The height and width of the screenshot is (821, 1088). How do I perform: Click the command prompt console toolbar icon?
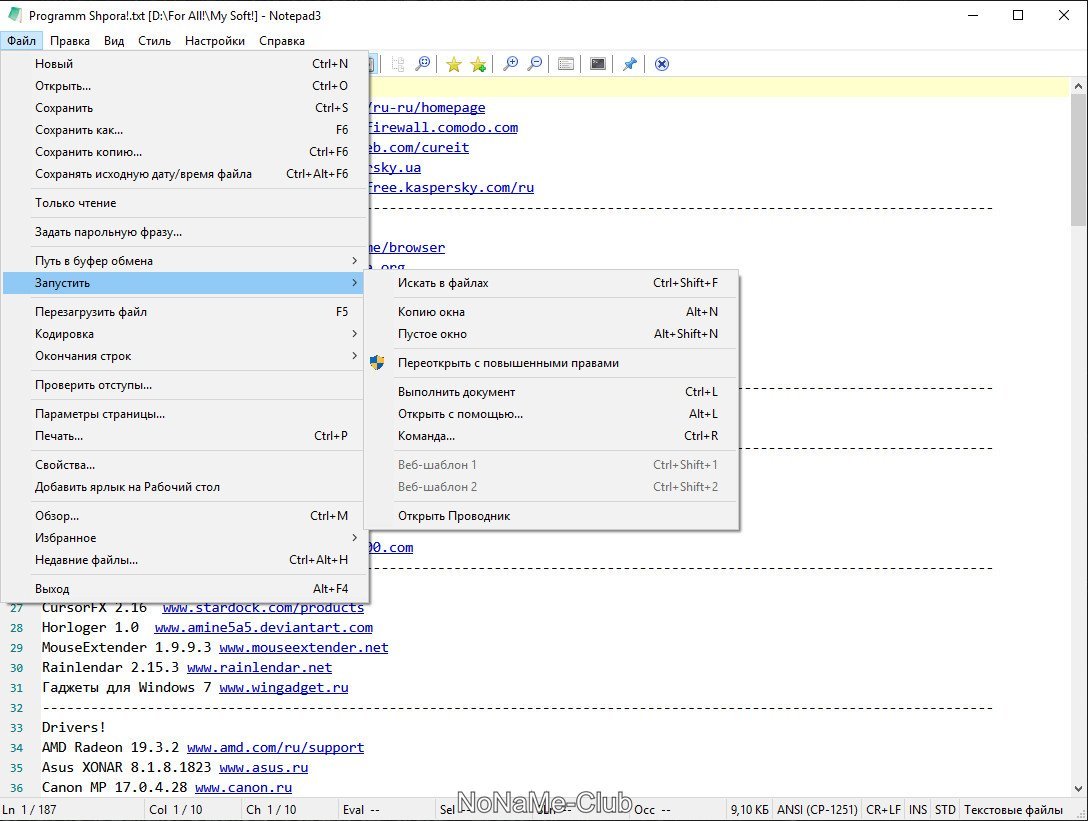(598, 64)
